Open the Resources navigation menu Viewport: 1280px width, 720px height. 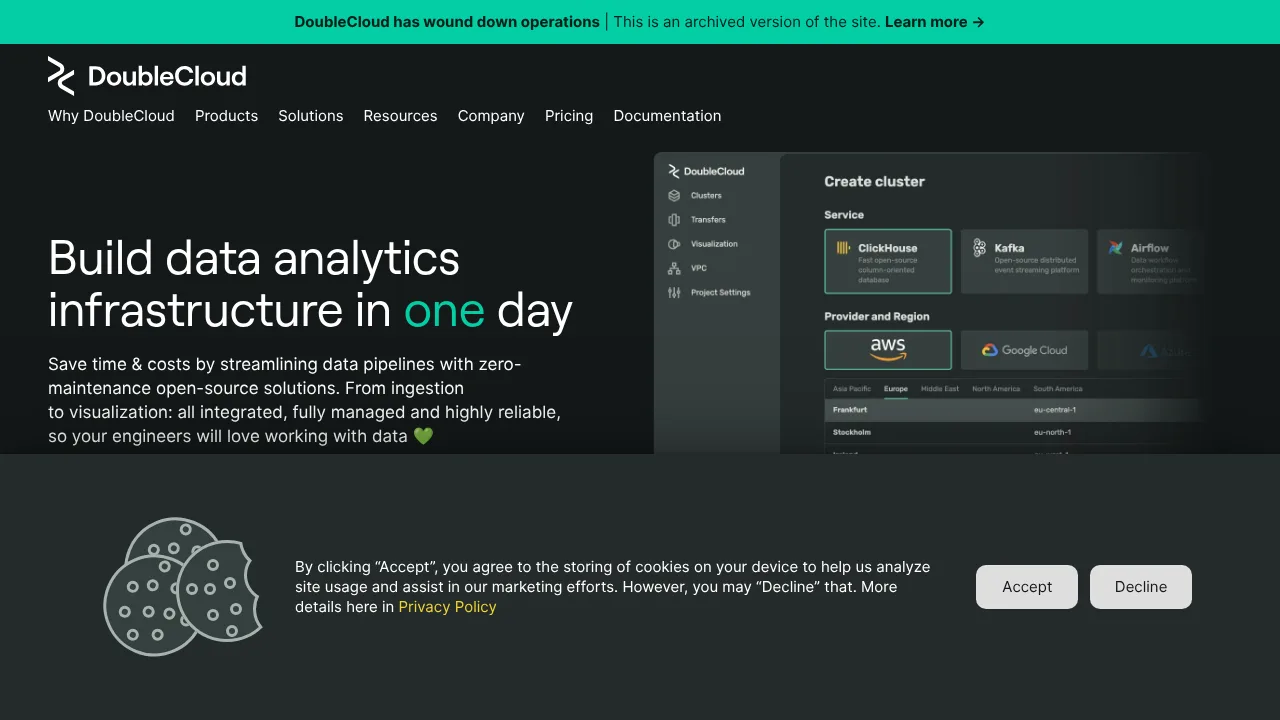click(400, 116)
